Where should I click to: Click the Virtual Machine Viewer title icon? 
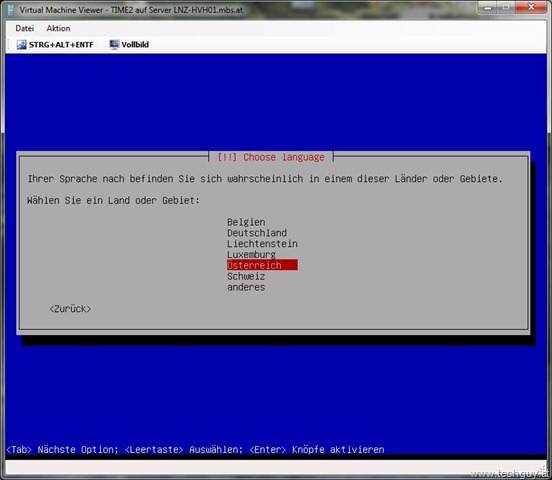(x=11, y=10)
